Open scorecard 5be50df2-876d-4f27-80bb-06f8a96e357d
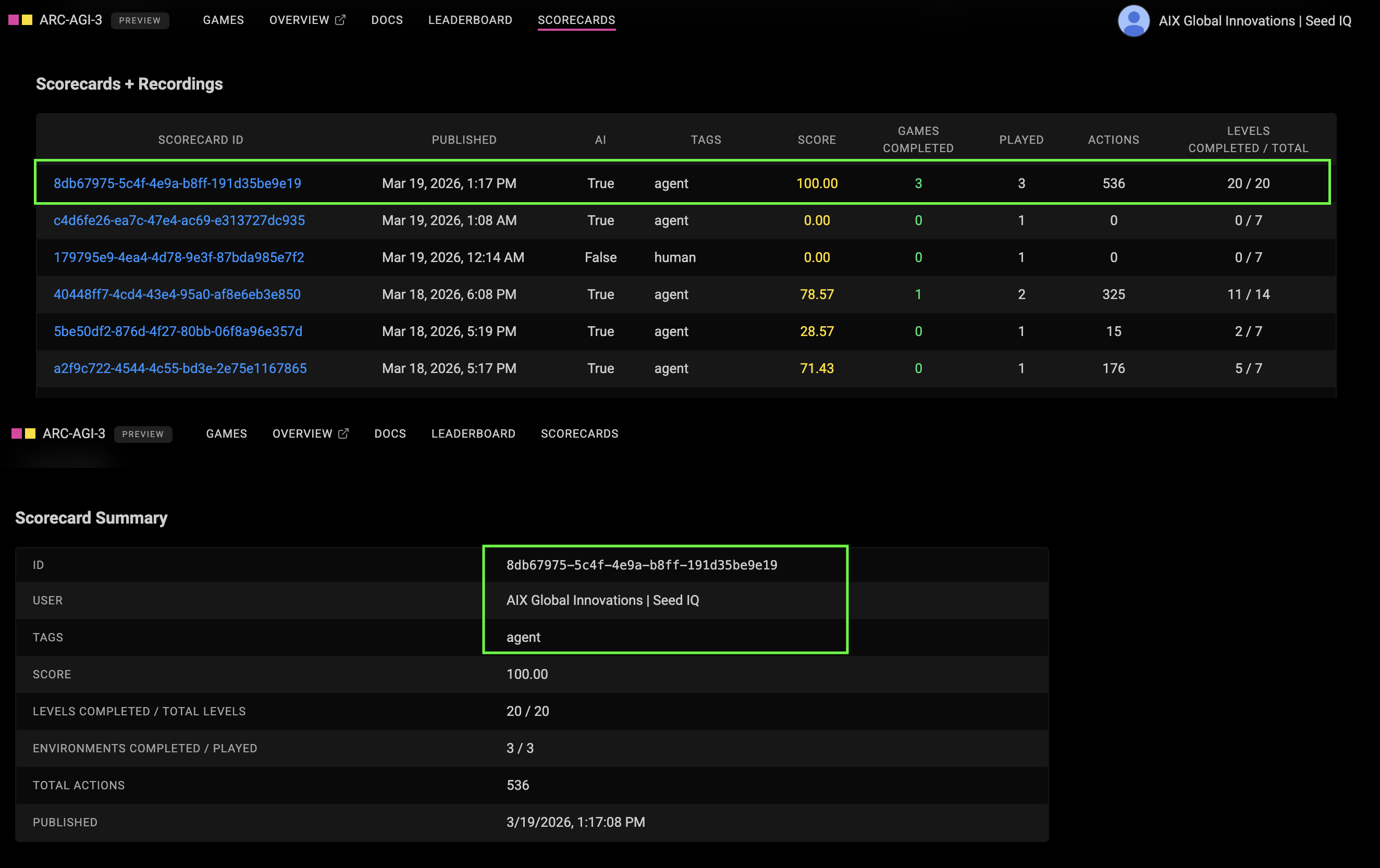 pyautogui.click(x=178, y=331)
